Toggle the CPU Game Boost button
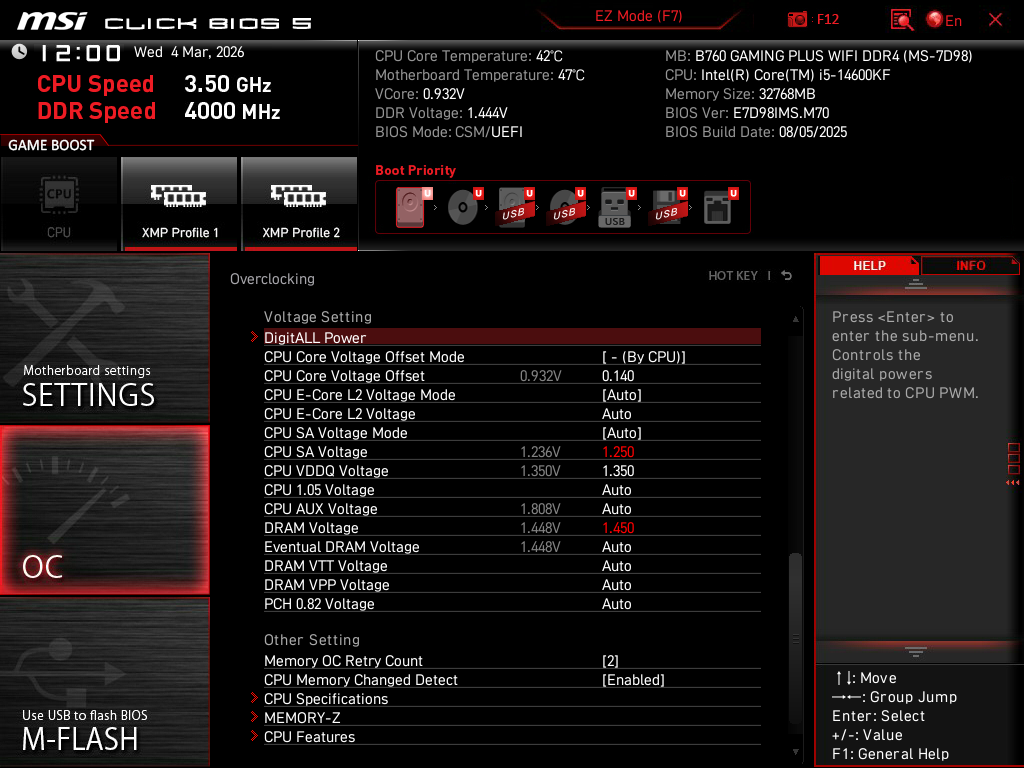The image size is (1024, 768). click(59, 204)
